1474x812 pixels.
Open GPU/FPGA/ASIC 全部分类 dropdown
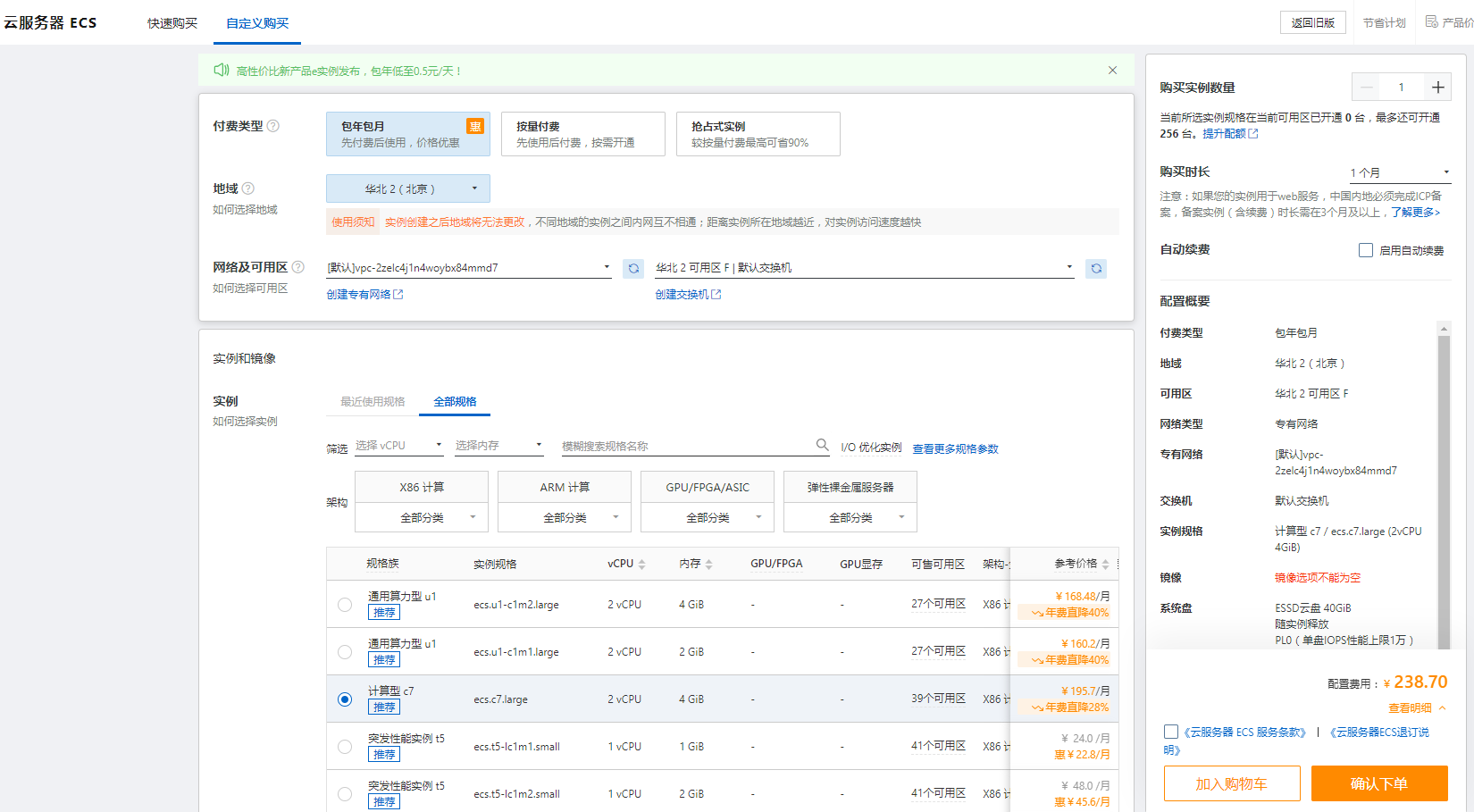(x=708, y=518)
